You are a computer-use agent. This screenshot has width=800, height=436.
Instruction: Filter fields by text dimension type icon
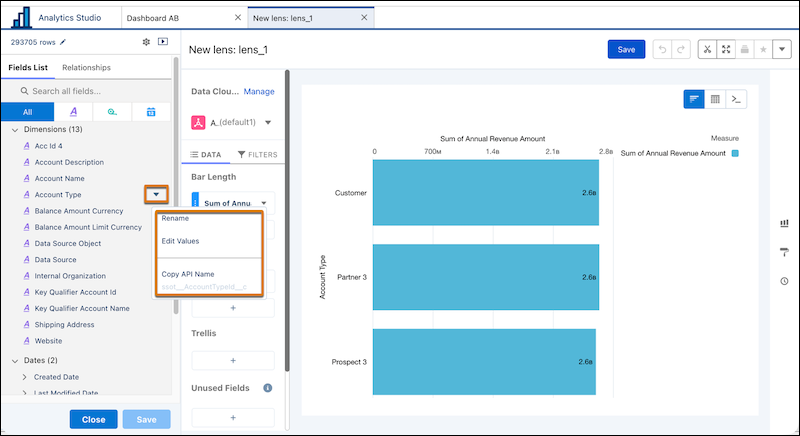[73, 112]
